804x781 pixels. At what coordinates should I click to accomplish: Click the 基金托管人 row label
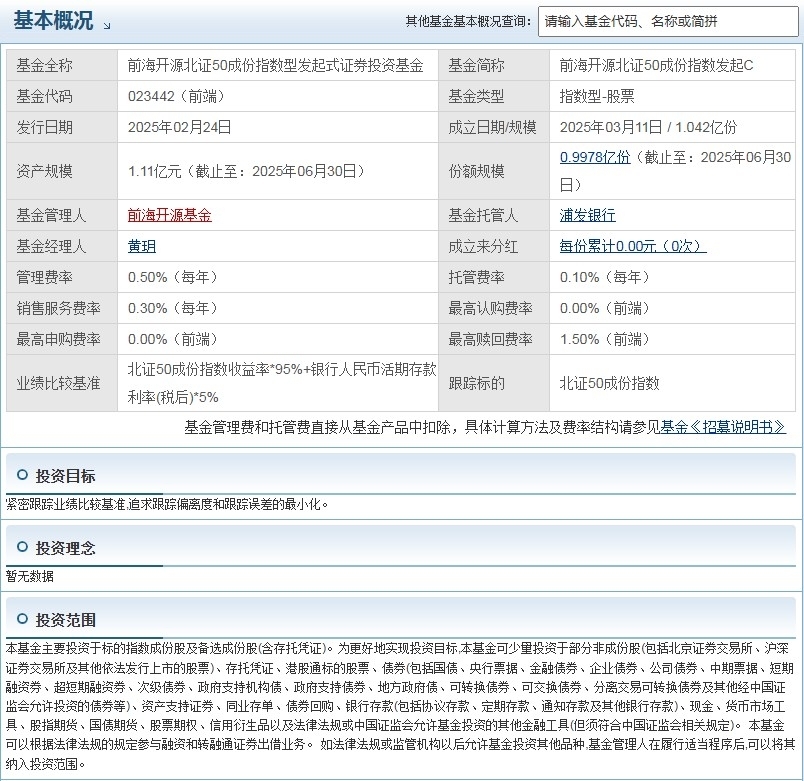coord(483,215)
